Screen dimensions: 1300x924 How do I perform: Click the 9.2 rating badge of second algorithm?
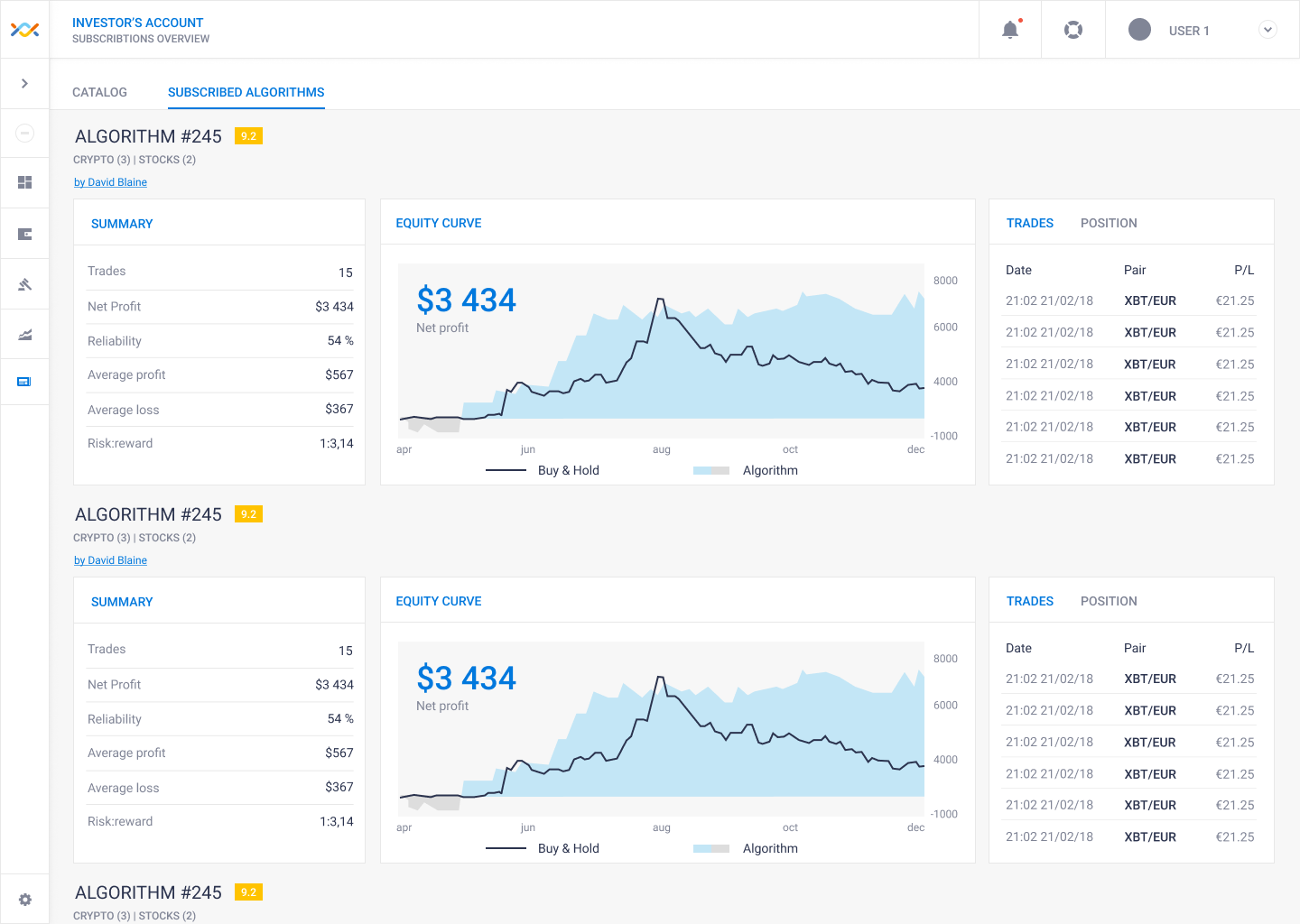248,514
